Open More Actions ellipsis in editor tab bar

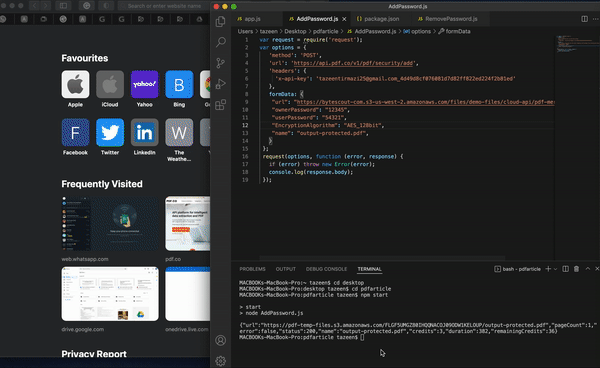(595, 19)
